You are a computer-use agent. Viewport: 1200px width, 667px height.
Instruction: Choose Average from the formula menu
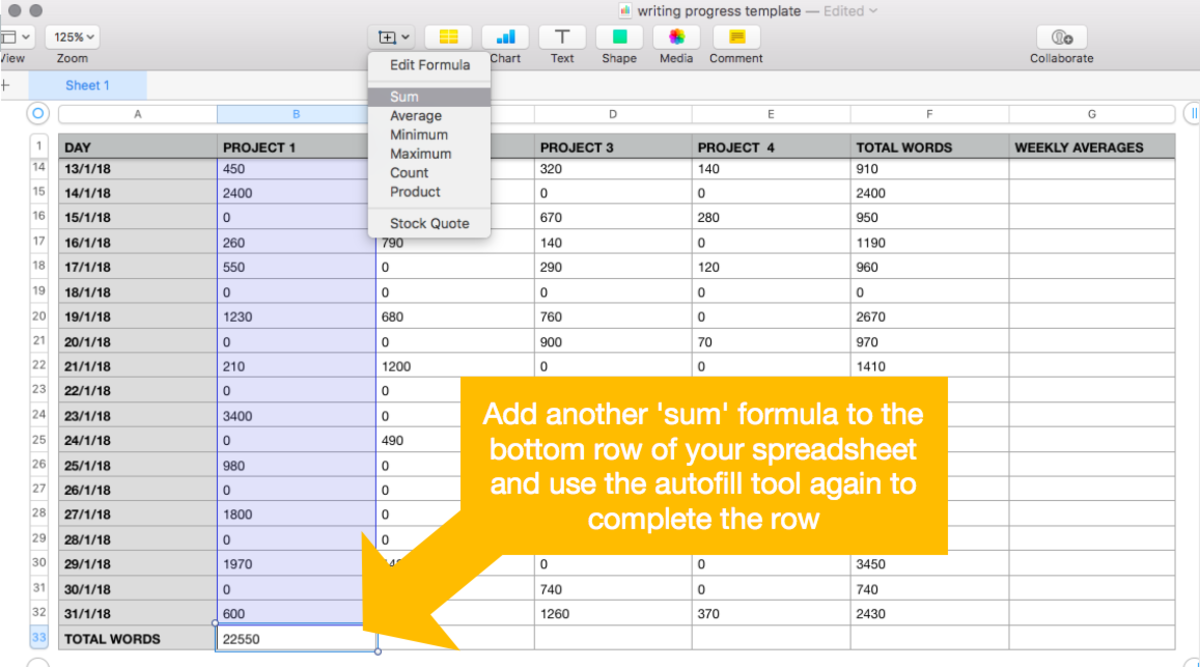coord(416,116)
